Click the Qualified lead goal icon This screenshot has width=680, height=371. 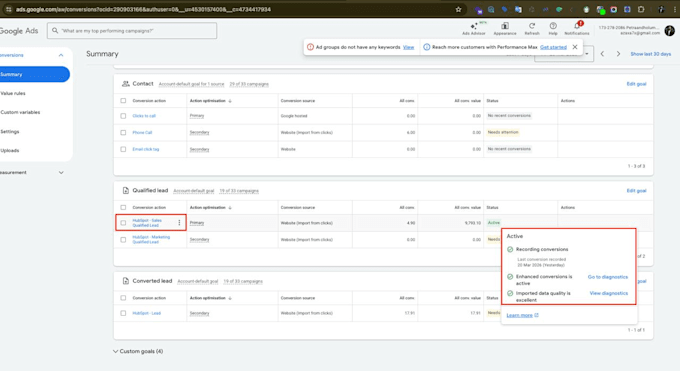[x=125, y=190]
